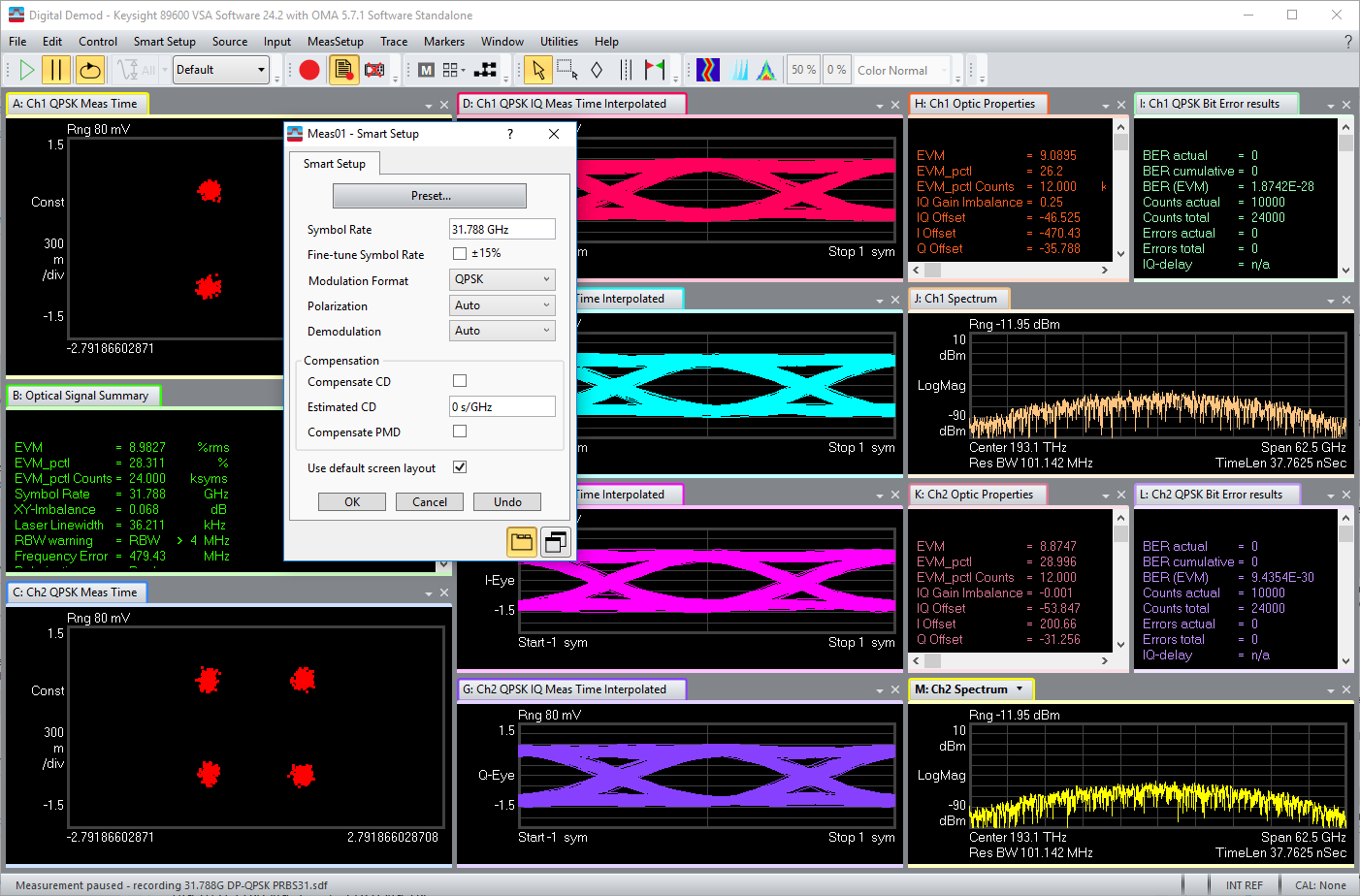The image size is (1360, 896).
Task: Expand the M: Ch2 Spectrum trace title dropdown
Action: (x=1020, y=689)
